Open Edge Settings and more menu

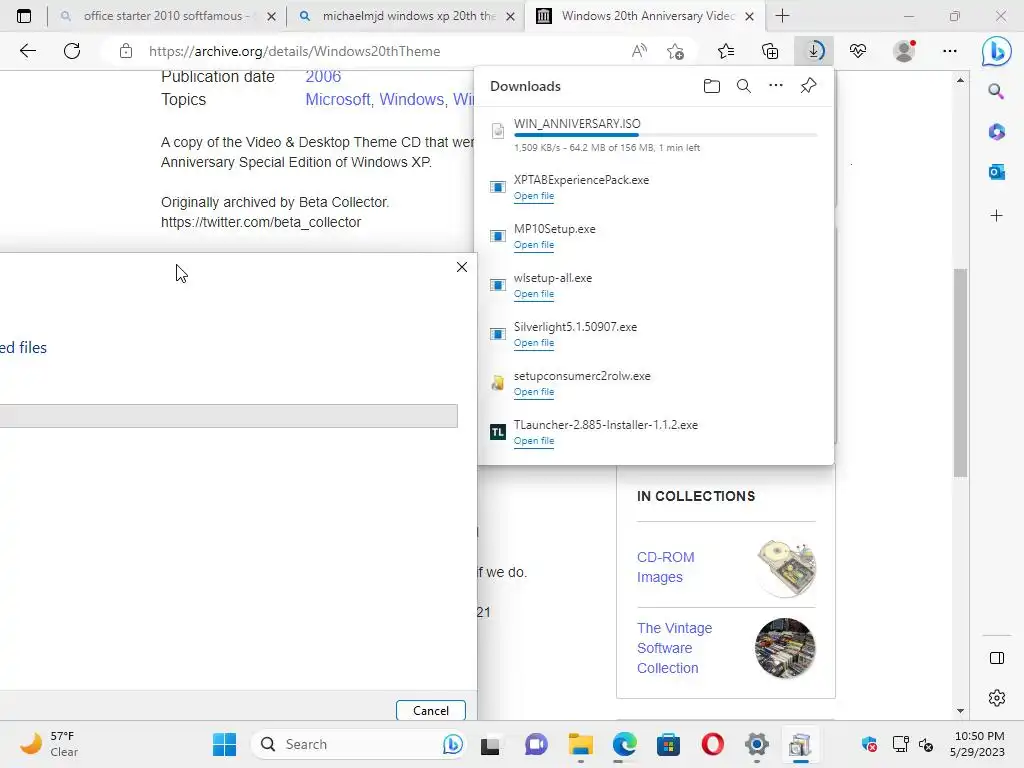coord(950,51)
